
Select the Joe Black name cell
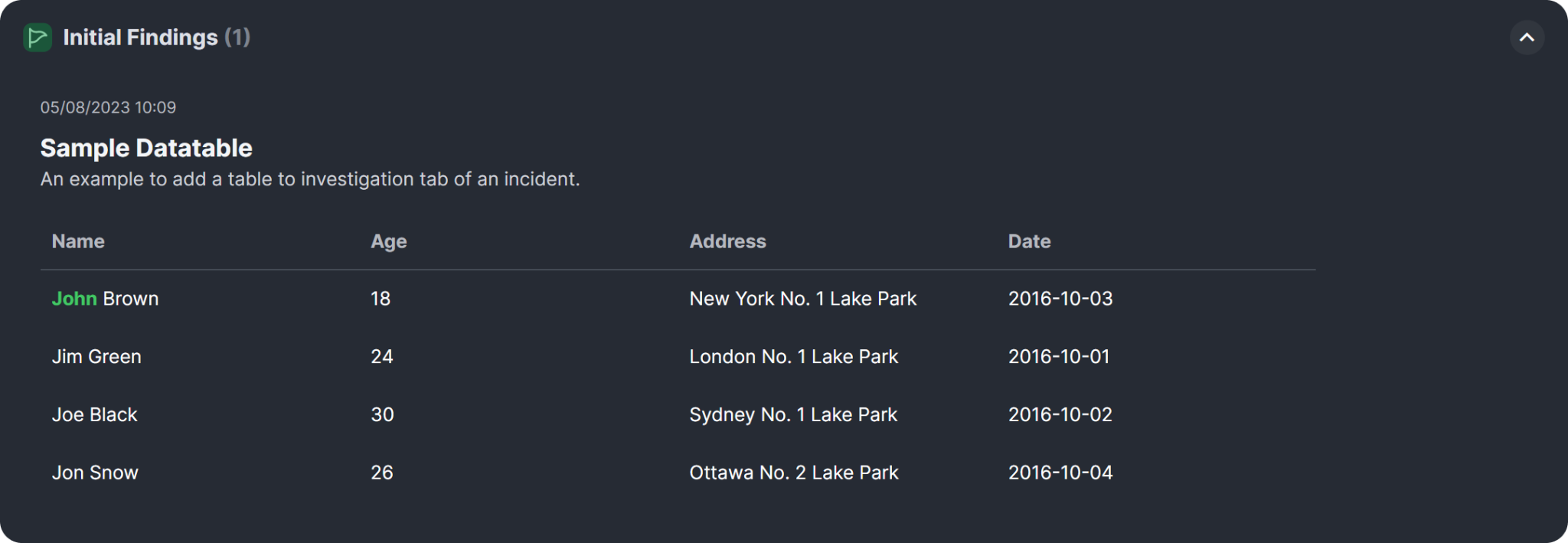(94, 414)
